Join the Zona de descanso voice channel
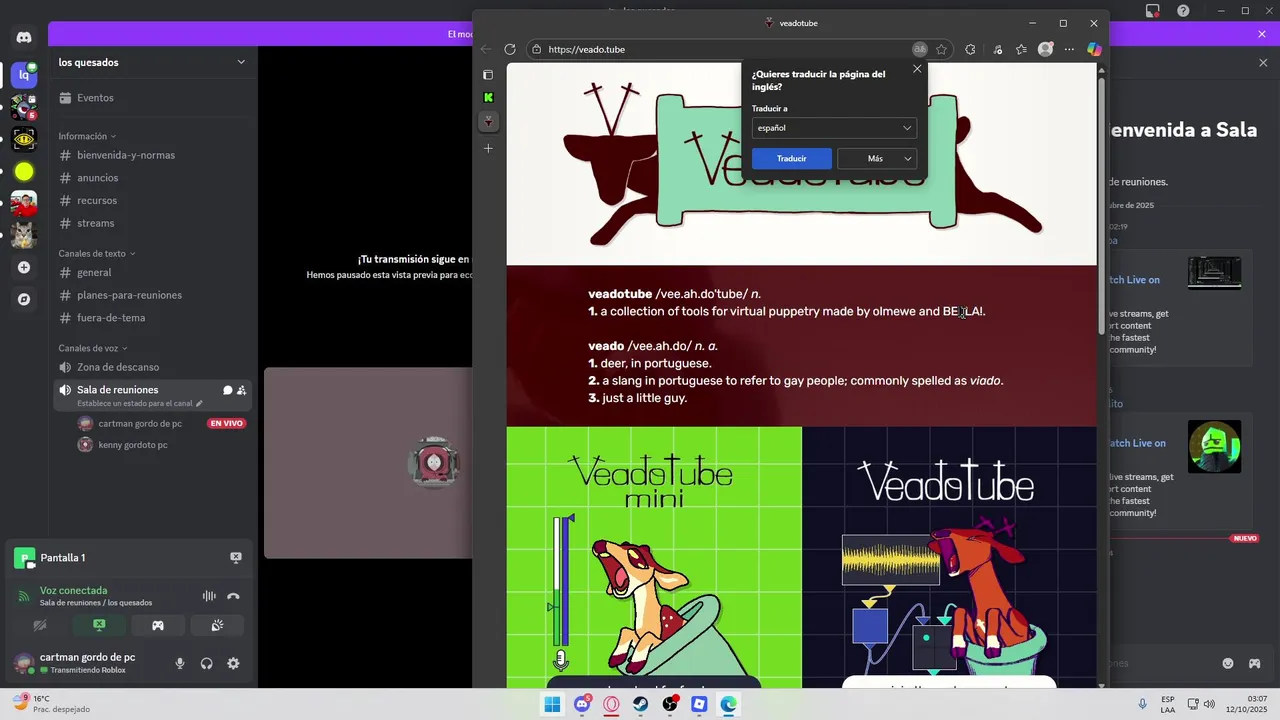Screen dimensions: 1280x720 (x=152, y=367)
